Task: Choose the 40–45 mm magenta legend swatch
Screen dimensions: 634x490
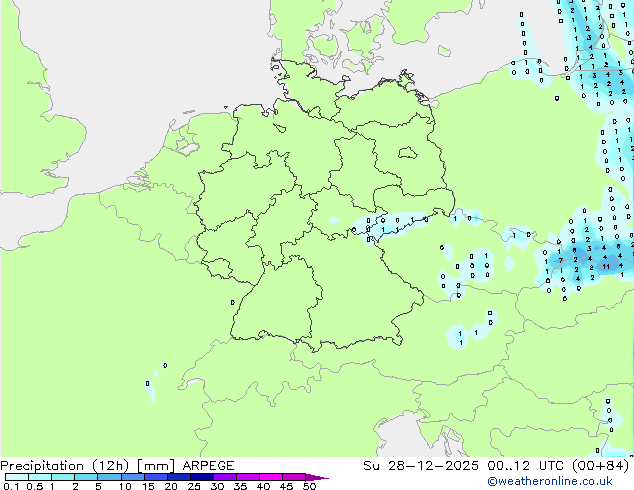Action: (271, 477)
